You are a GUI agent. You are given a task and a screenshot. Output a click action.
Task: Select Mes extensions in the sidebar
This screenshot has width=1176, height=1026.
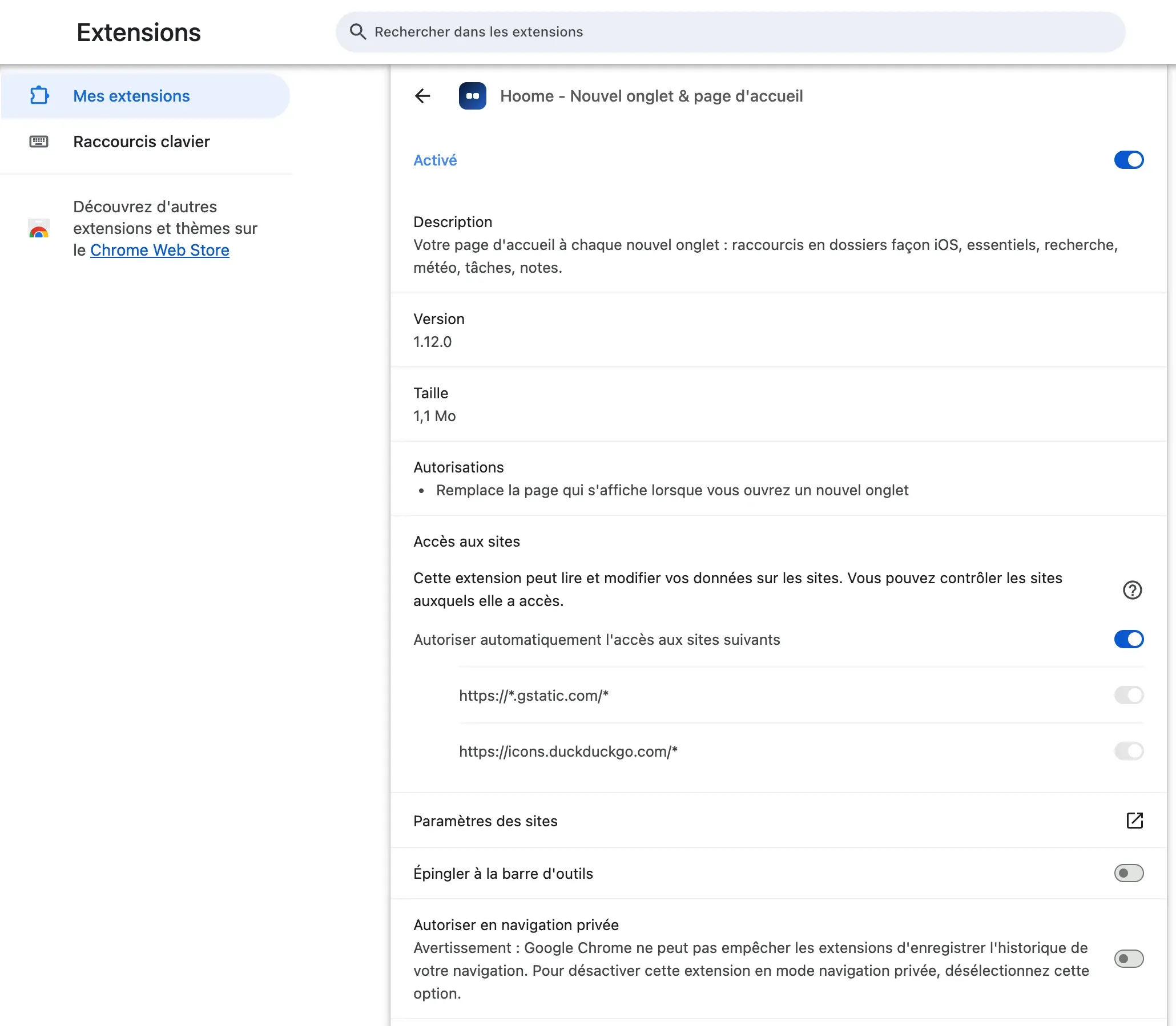(x=146, y=96)
